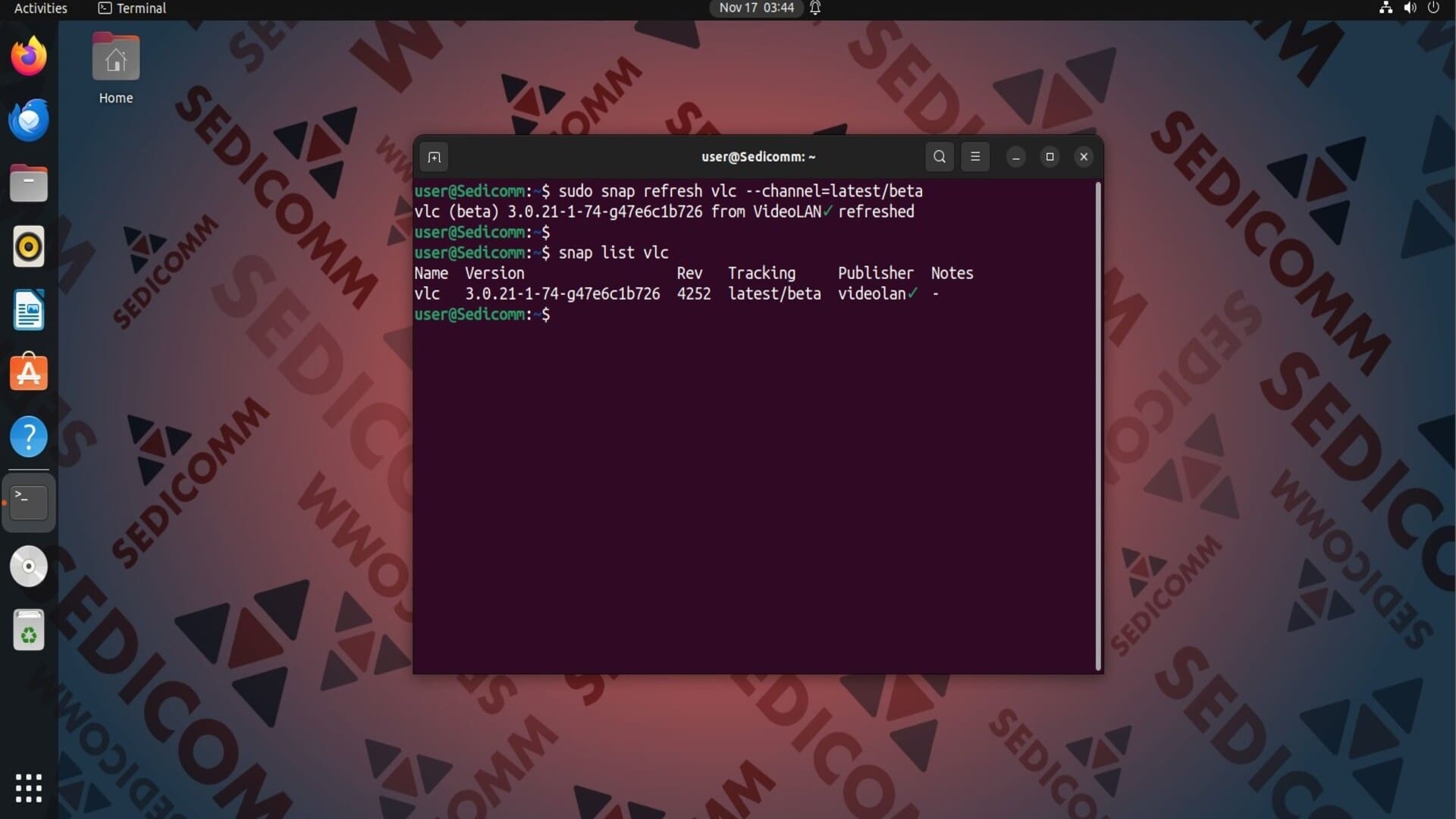Screen dimensions: 1456x819
Task: Toggle do-not-disturb notification bell
Action: coord(815,8)
